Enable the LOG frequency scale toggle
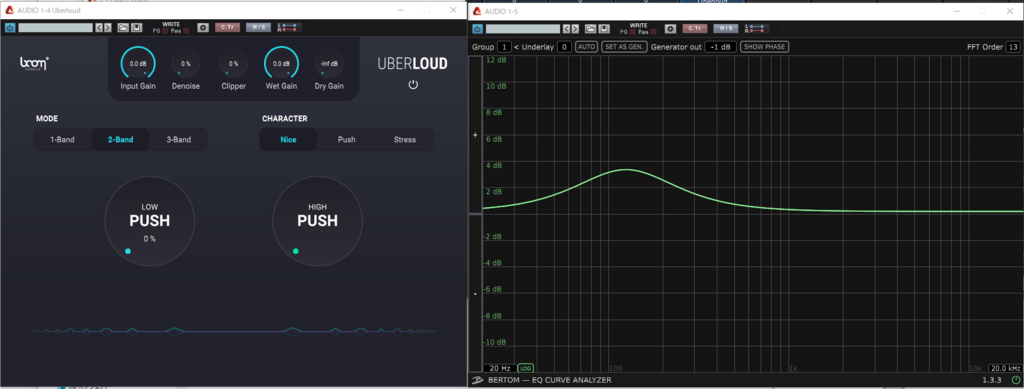 coord(525,368)
